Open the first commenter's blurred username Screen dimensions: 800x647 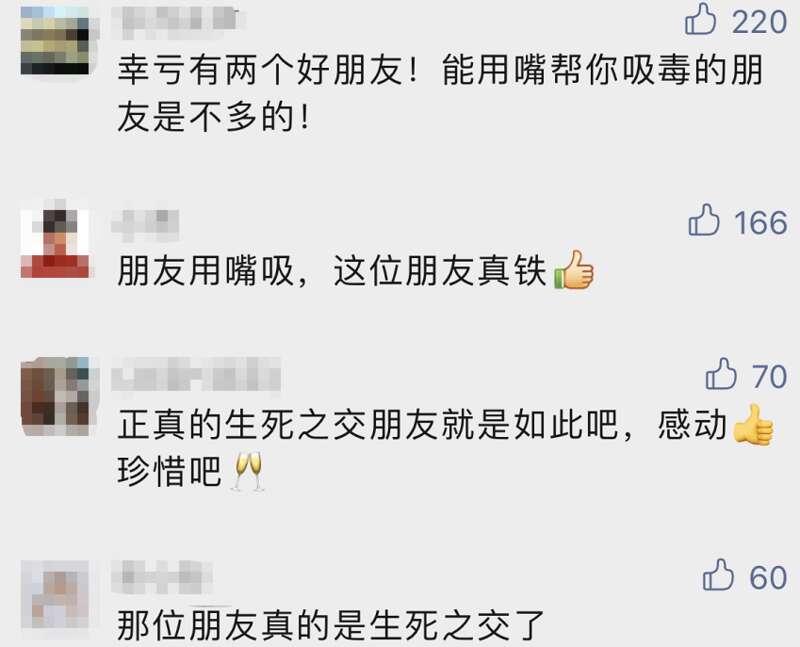pos(178,19)
